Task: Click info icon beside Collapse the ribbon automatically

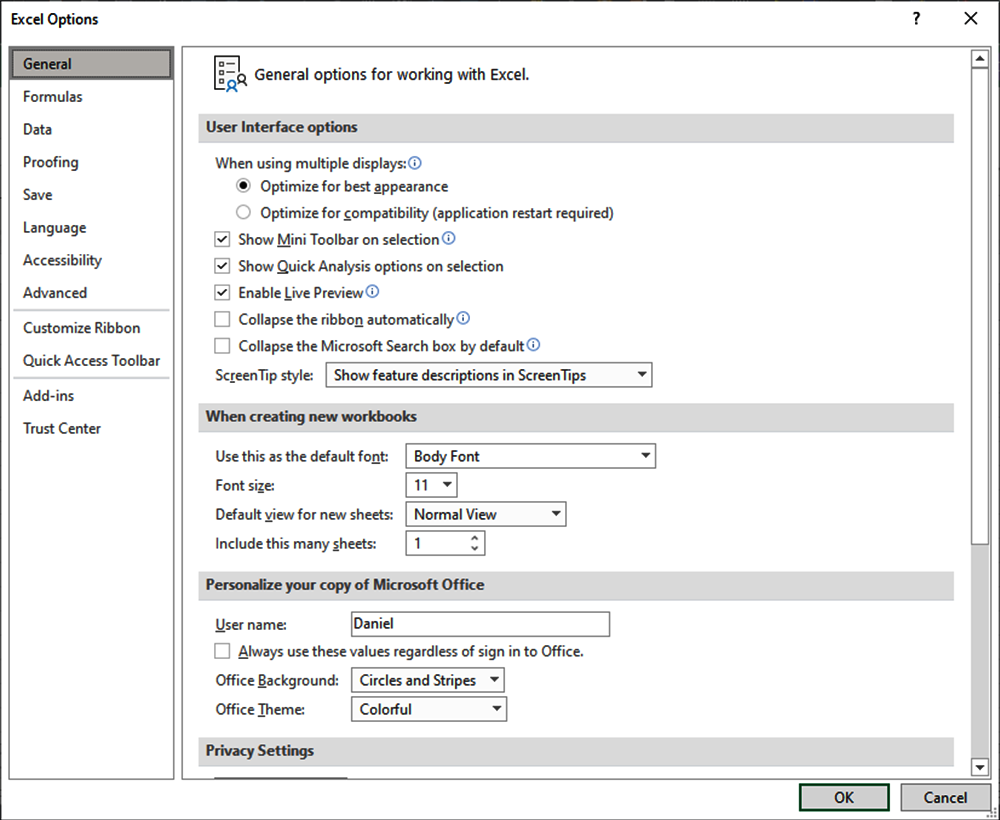Action: click(463, 320)
